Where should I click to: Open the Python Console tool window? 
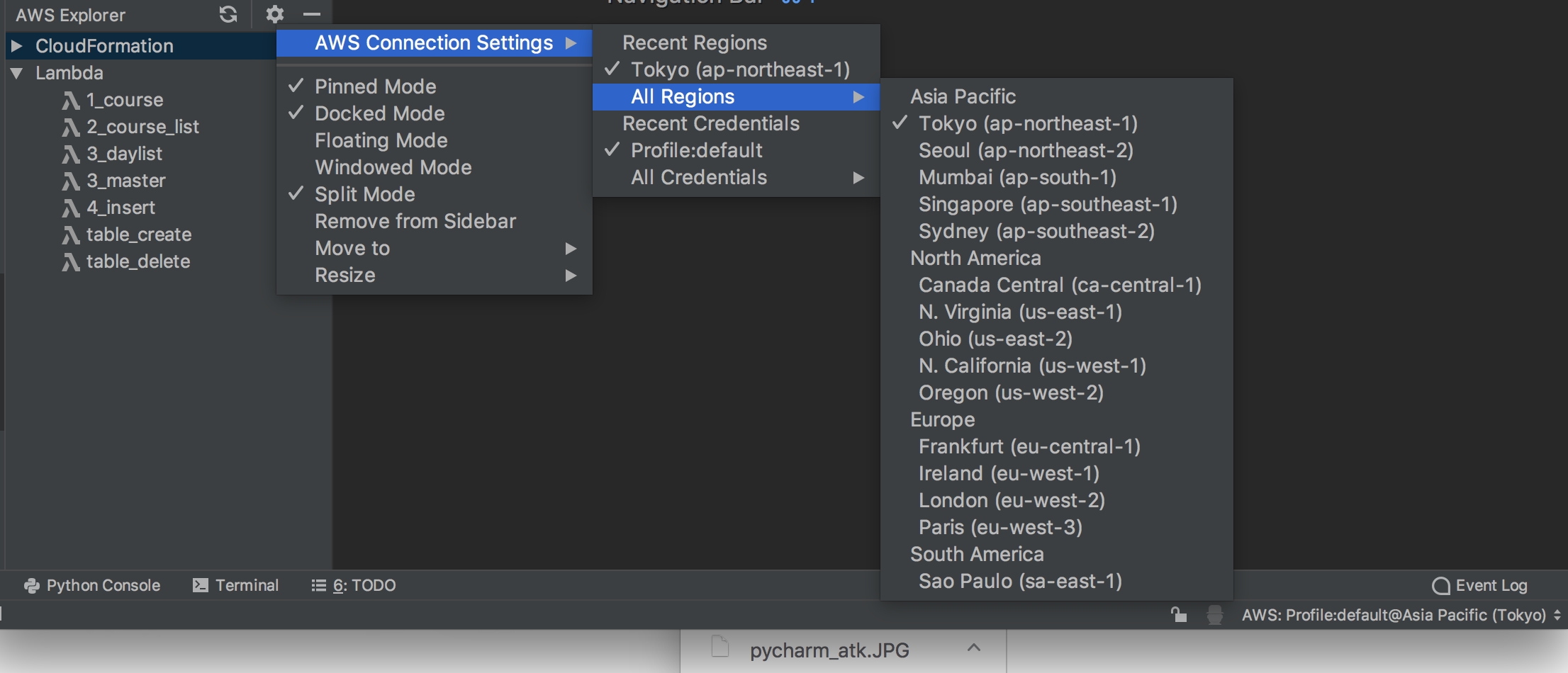(92, 585)
